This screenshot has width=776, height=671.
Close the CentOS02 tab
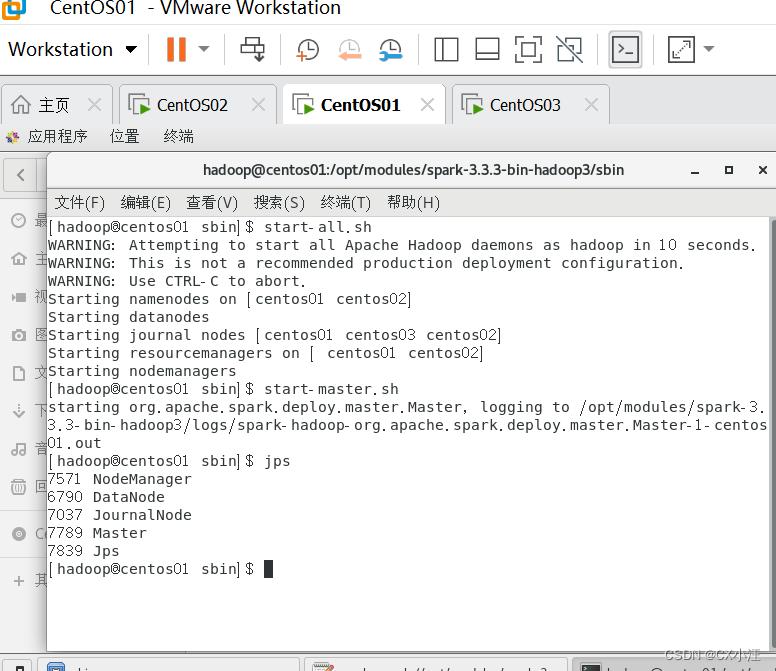[258, 105]
